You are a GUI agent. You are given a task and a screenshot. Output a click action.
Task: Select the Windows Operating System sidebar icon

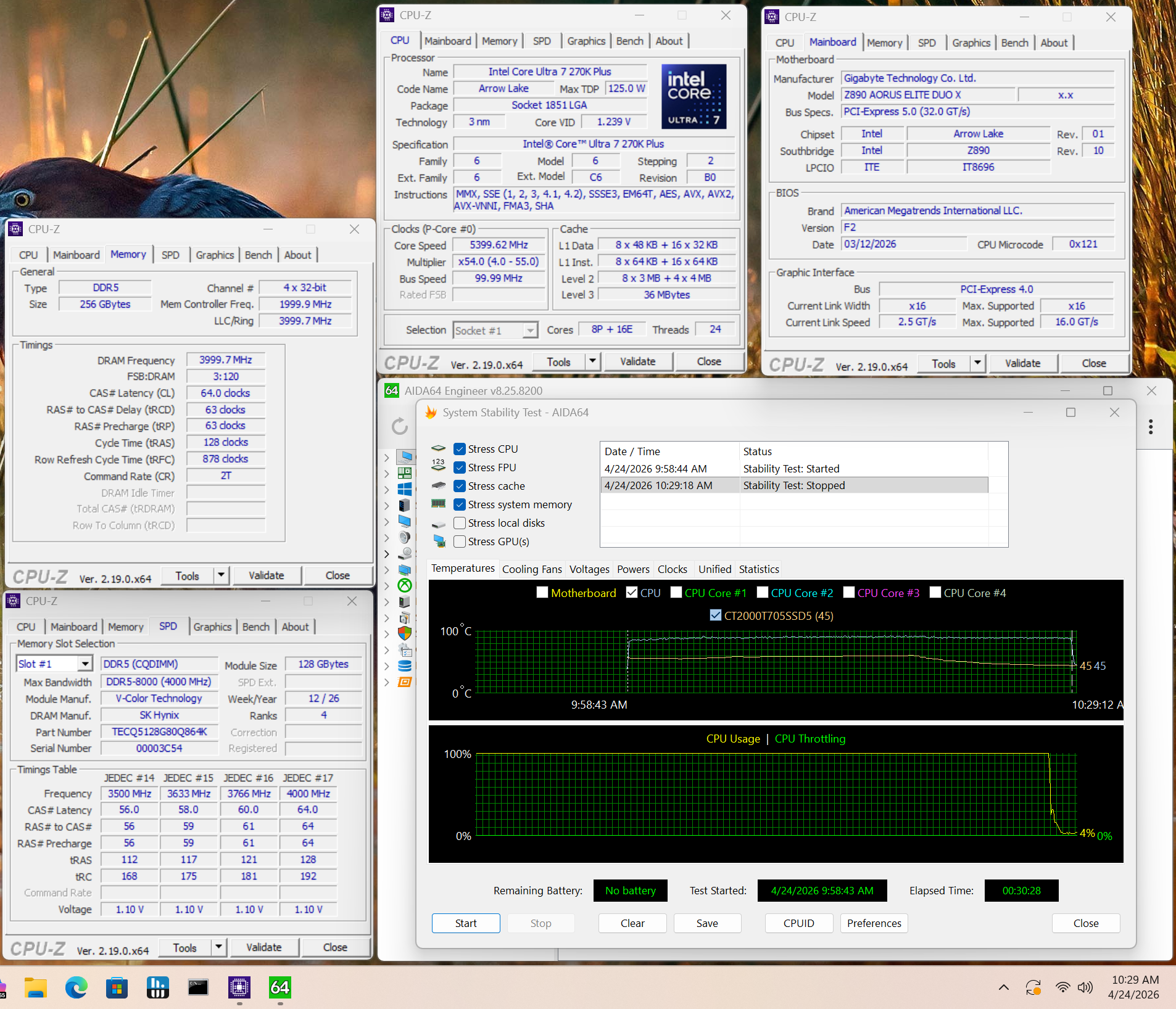[x=405, y=489]
